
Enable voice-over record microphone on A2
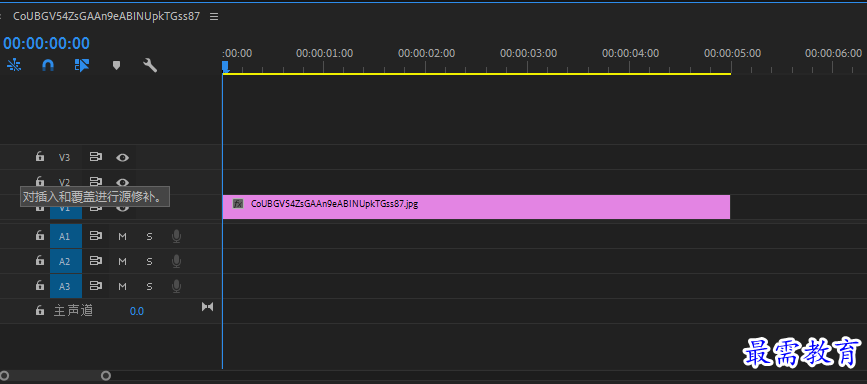[176, 261]
